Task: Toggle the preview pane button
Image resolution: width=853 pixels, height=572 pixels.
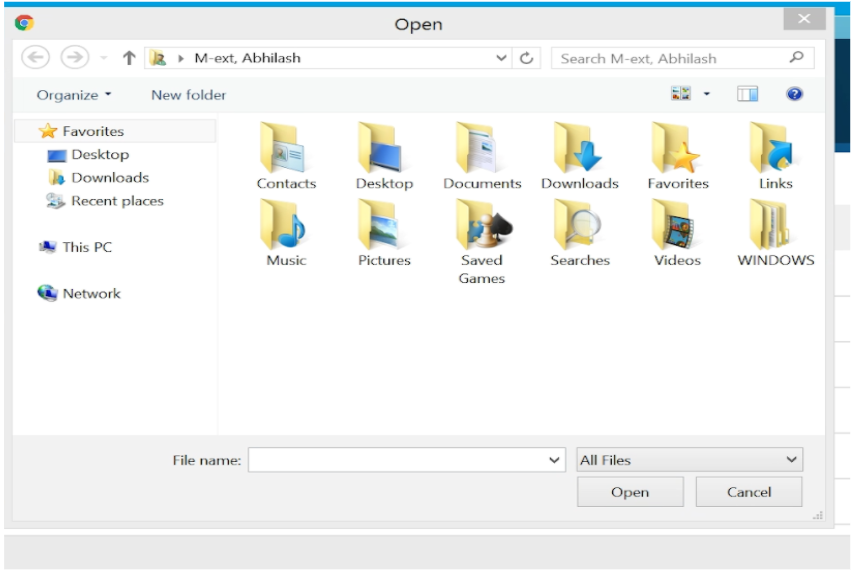Action: coord(747,94)
